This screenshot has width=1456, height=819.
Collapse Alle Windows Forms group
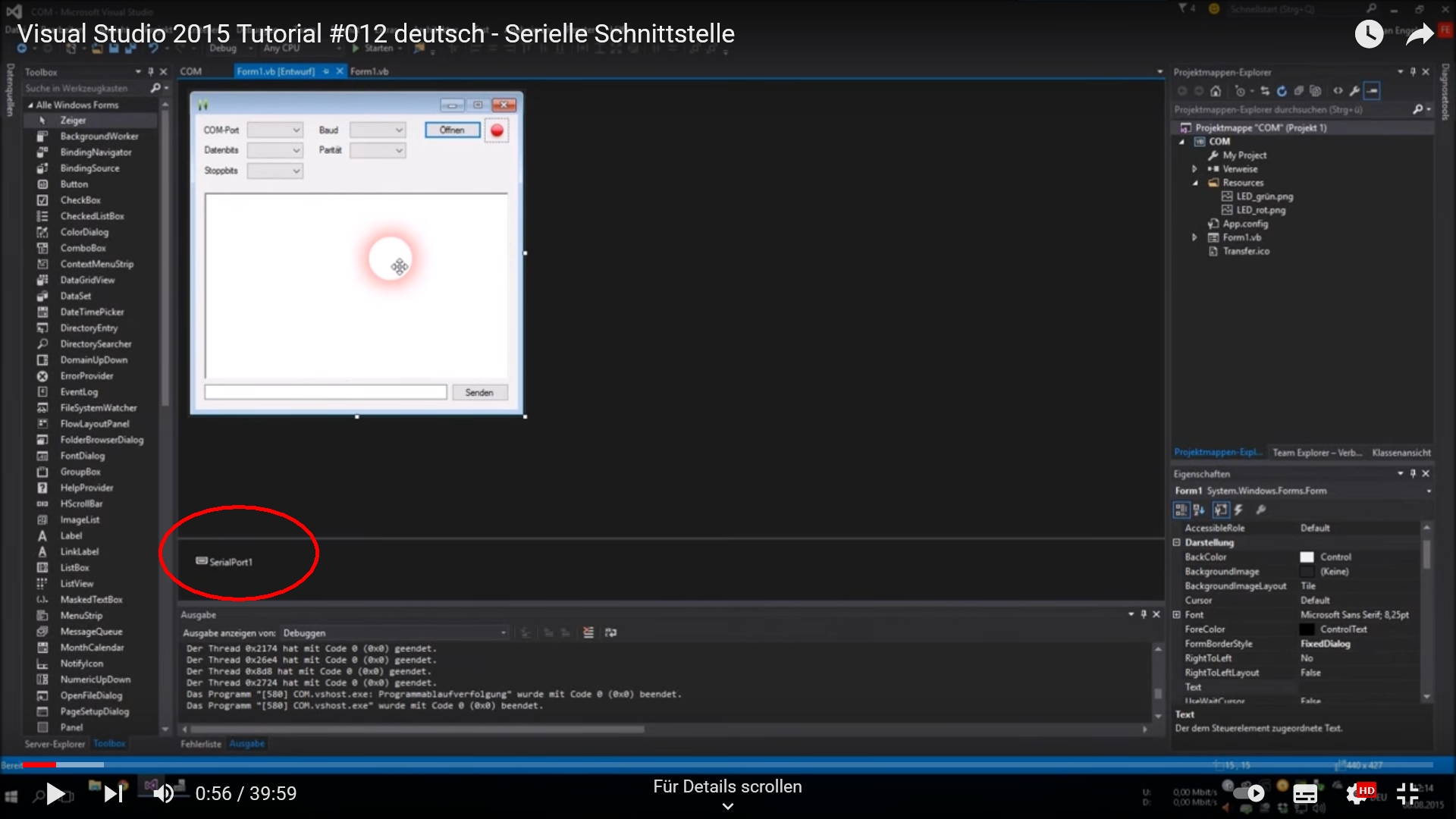(x=30, y=105)
